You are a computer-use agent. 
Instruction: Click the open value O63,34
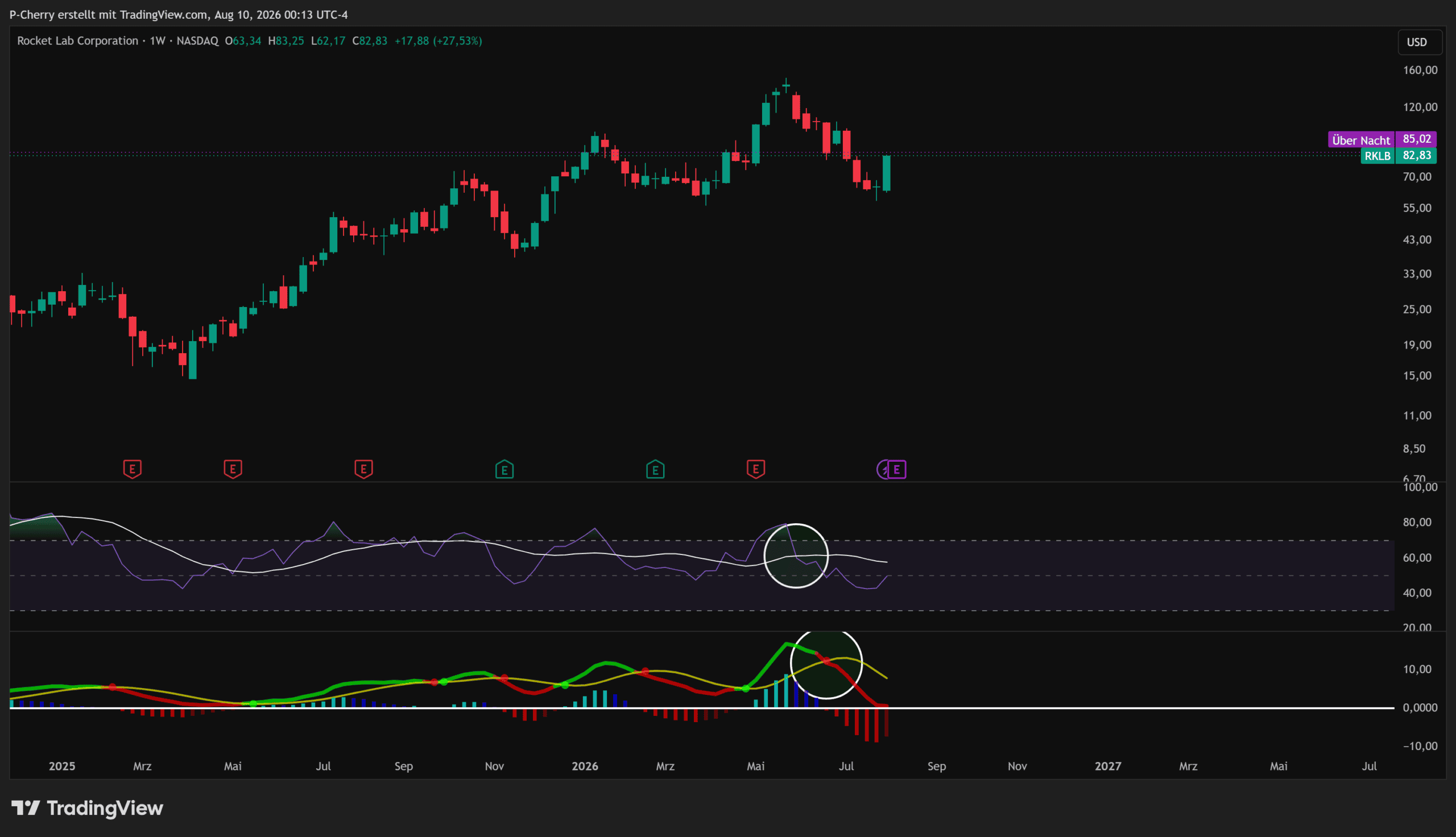pos(242,41)
